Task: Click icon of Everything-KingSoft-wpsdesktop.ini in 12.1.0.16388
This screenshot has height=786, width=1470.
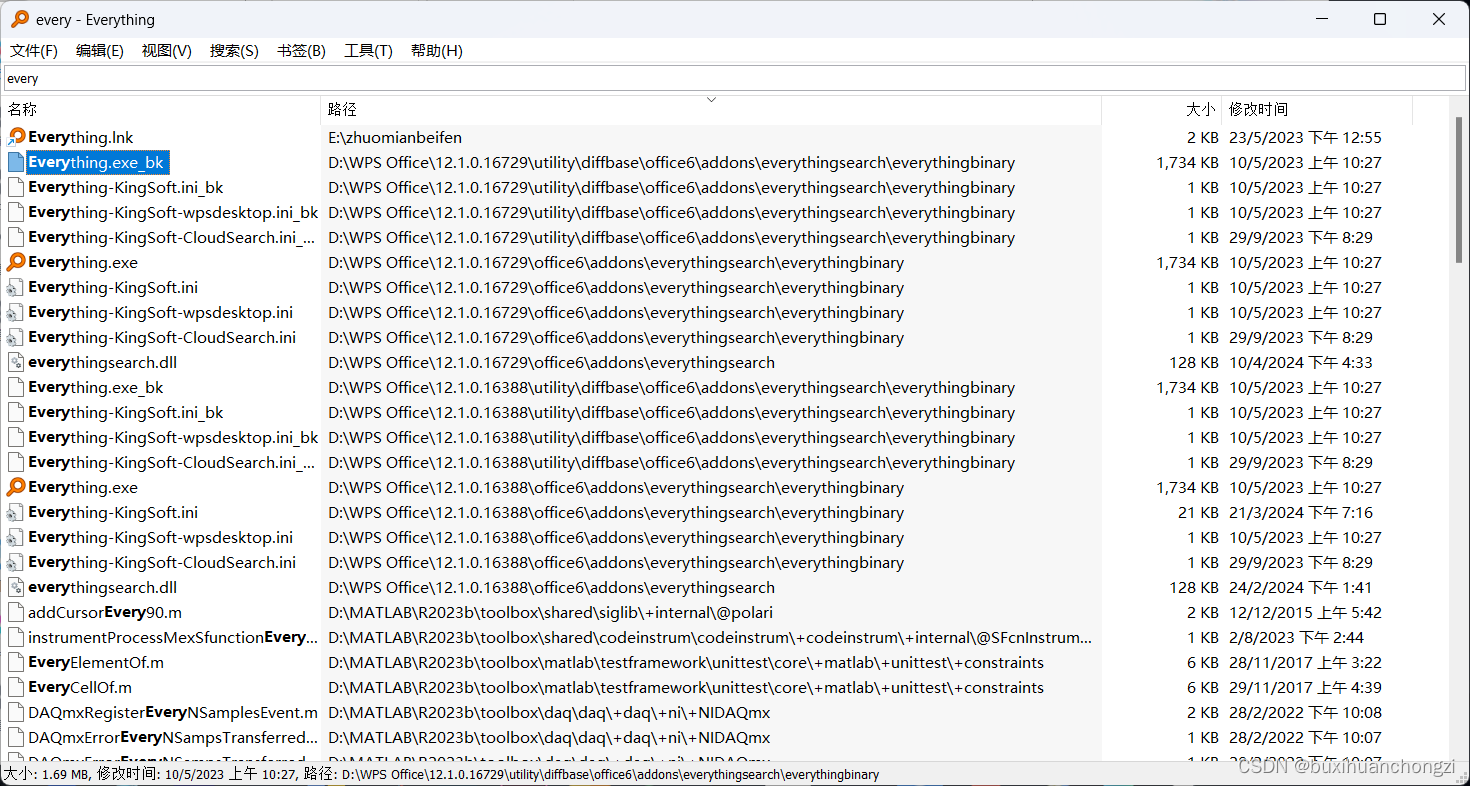Action: [x=16, y=537]
